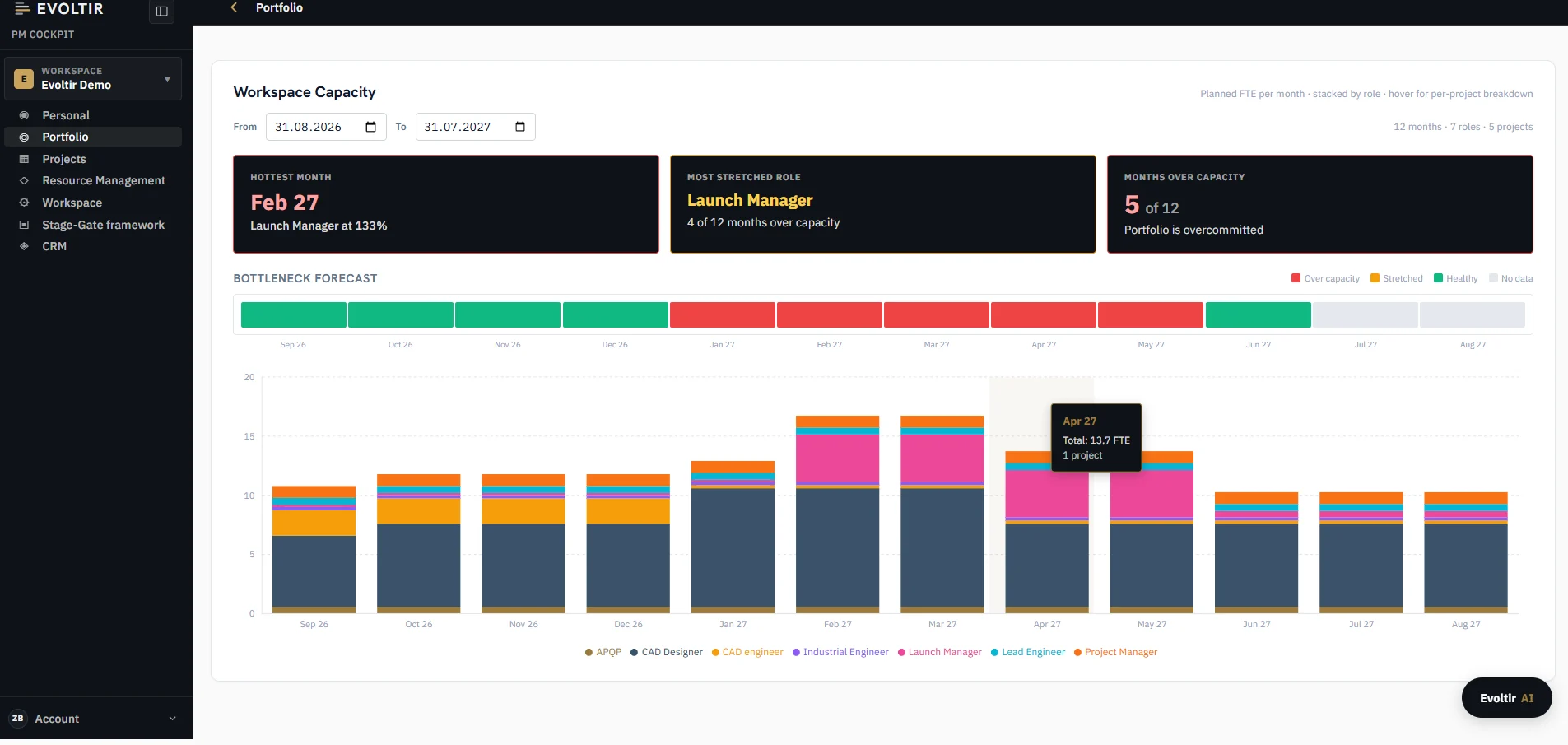Click the Most Stretched Role Launch Manager card
1568x745 pixels.
click(883, 204)
